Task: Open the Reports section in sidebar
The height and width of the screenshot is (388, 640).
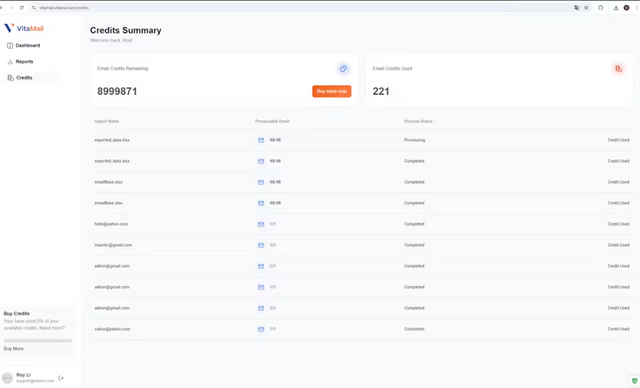Action: (20, 62)
